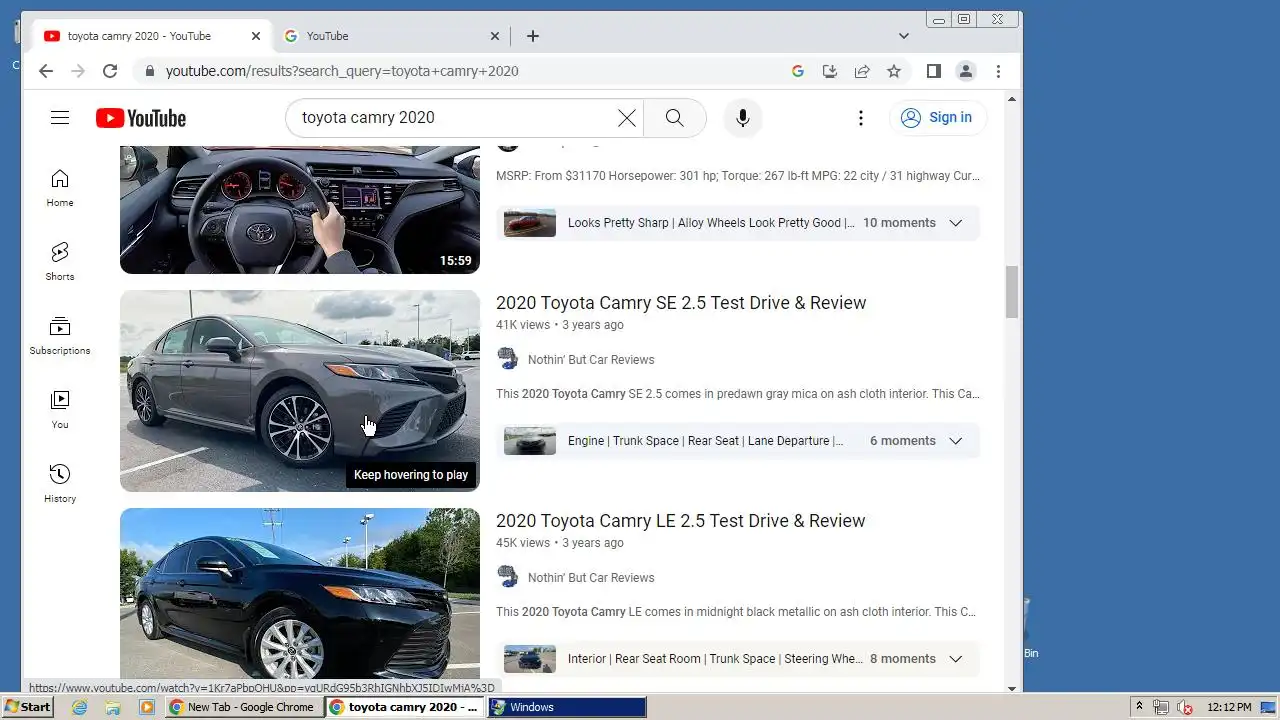This screenshot has width=1280, height=720.
Task: Select the Windows taskbar item
Action: 566,707
